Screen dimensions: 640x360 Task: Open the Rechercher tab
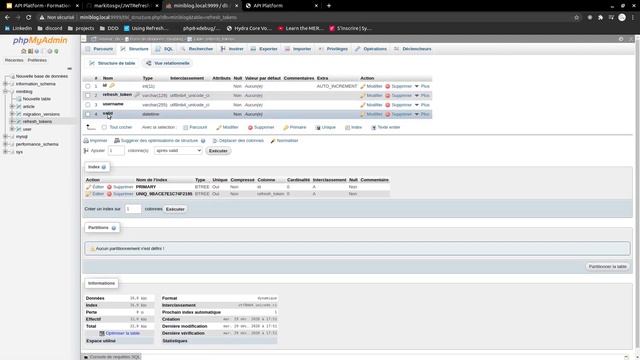coord(197,49)
